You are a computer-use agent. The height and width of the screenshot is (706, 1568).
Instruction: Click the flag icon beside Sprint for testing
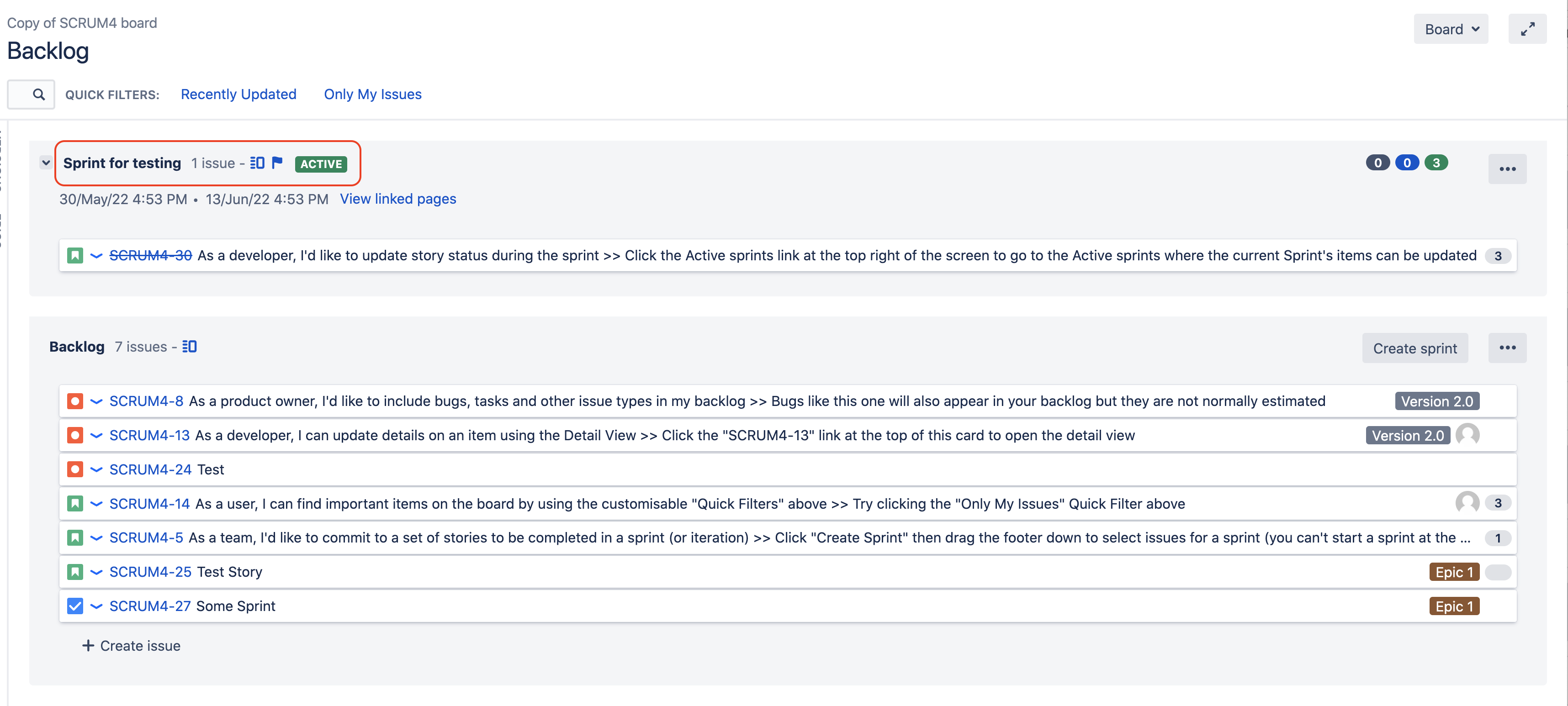(277, 163)
